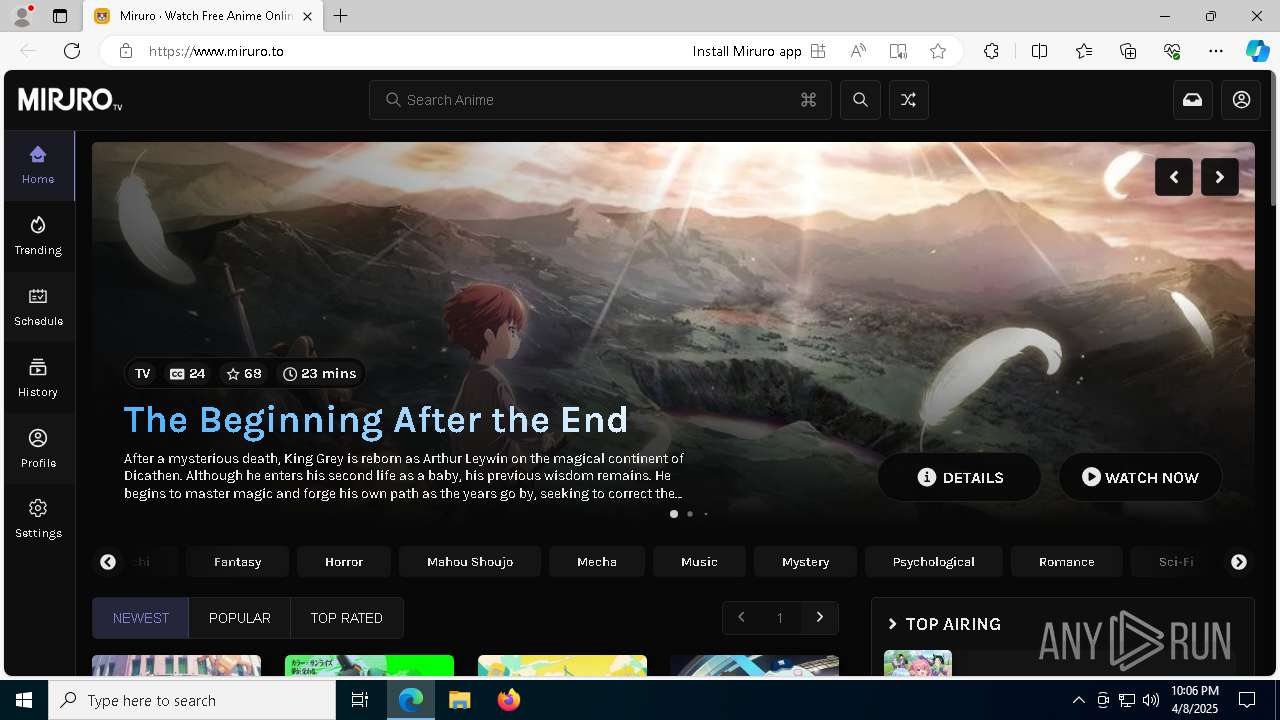Open Task View on taskbar
Image resolution: width=1280 pixels, height=720 pixels.
(360, 700)
